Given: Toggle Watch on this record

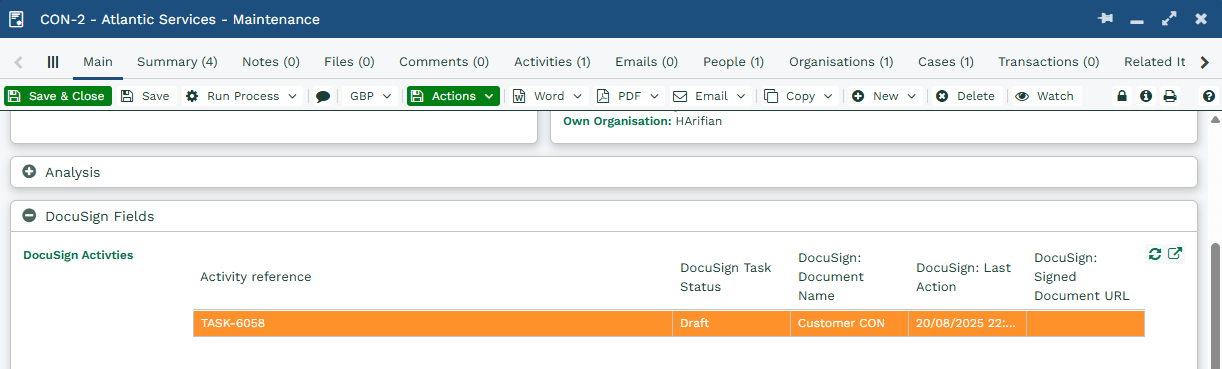Looking at the screenshot, I should (x=1044, y=96).
